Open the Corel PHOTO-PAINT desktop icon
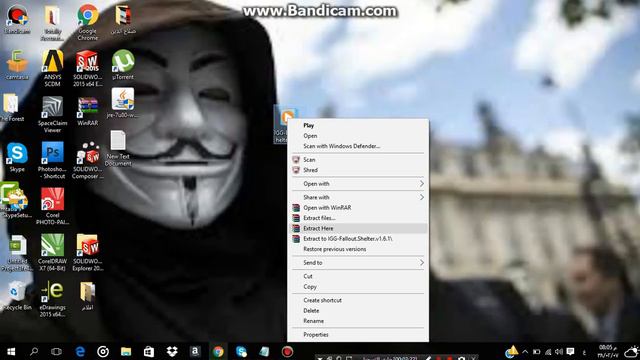 click(53, 206)
